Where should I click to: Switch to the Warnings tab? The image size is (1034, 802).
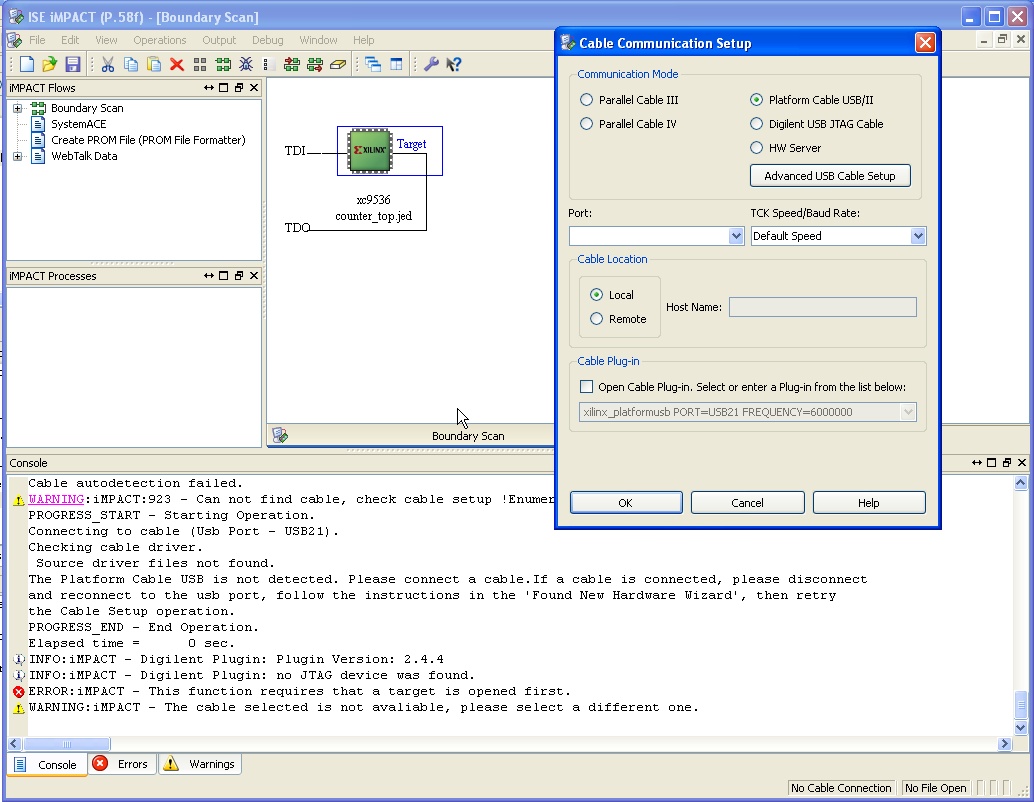click(x=200, y=764)
